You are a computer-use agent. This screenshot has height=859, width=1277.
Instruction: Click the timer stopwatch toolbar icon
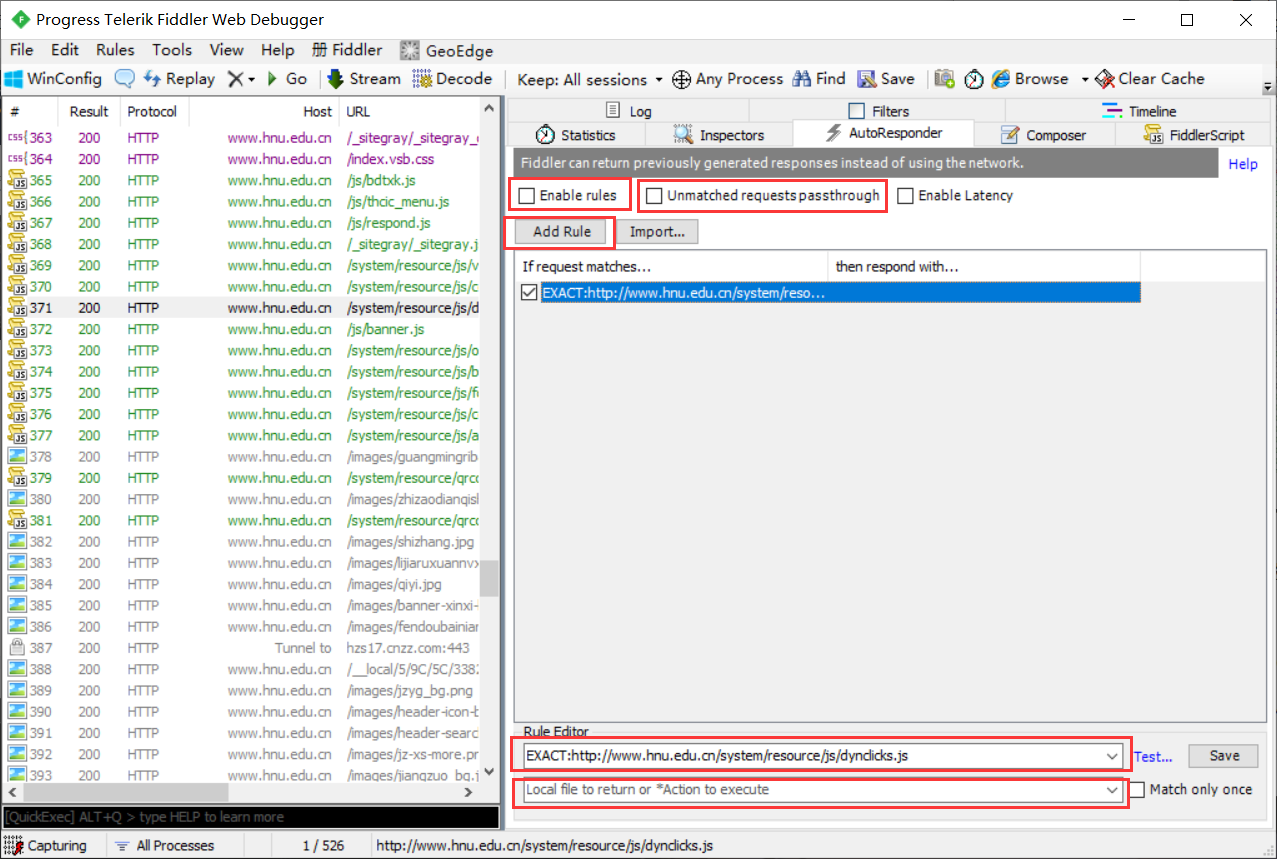973,79
